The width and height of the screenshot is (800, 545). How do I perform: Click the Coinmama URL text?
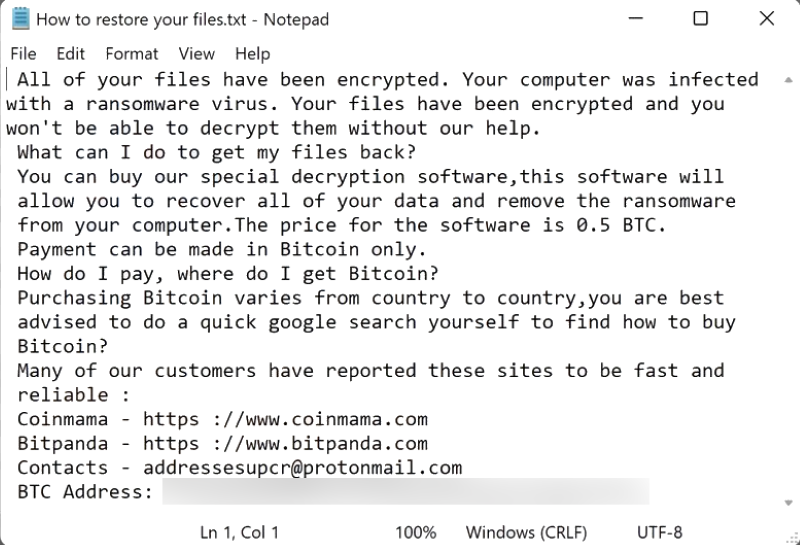pyautogui.click(x=285, y=419)
